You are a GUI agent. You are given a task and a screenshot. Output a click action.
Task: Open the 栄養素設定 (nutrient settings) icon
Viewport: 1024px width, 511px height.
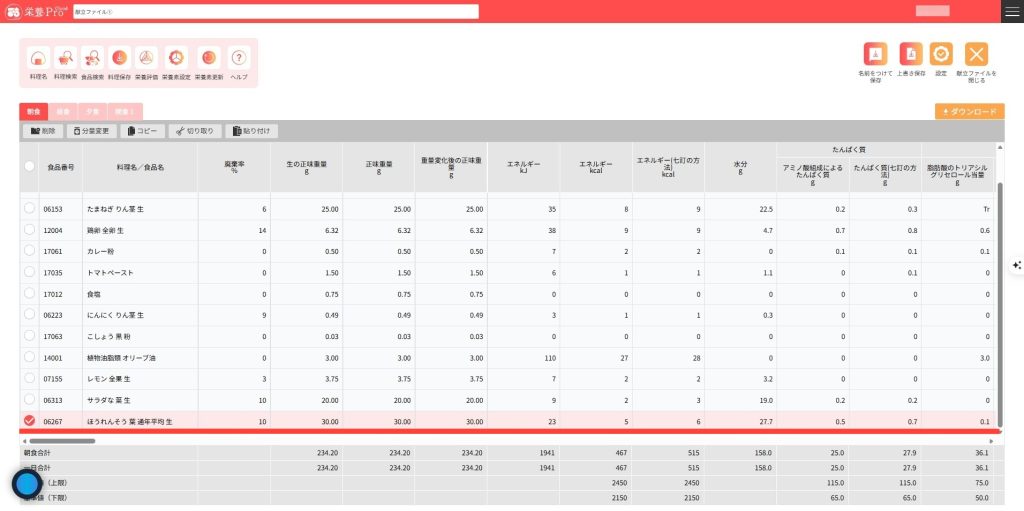click(177, 59)
